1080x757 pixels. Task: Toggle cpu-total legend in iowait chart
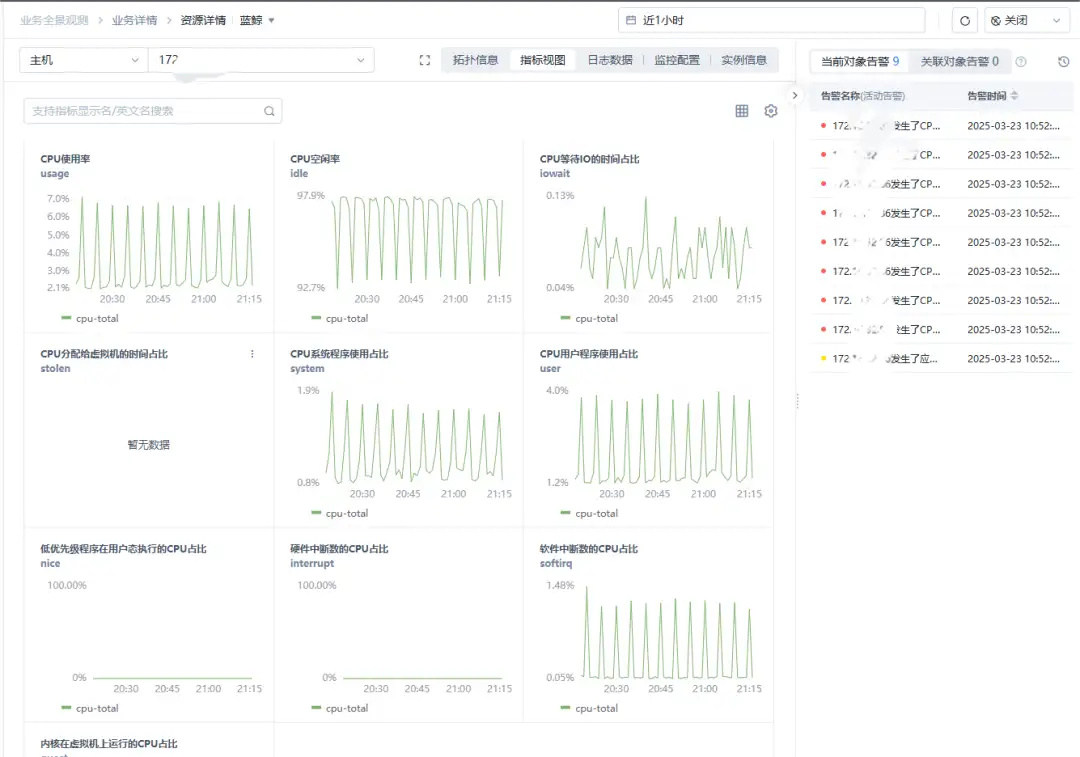tap(589, 318)
